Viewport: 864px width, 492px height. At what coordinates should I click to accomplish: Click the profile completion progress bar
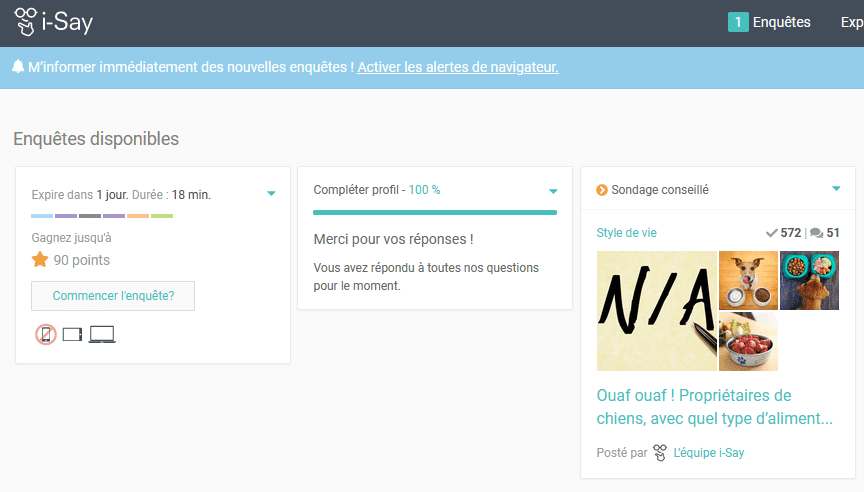434,212
